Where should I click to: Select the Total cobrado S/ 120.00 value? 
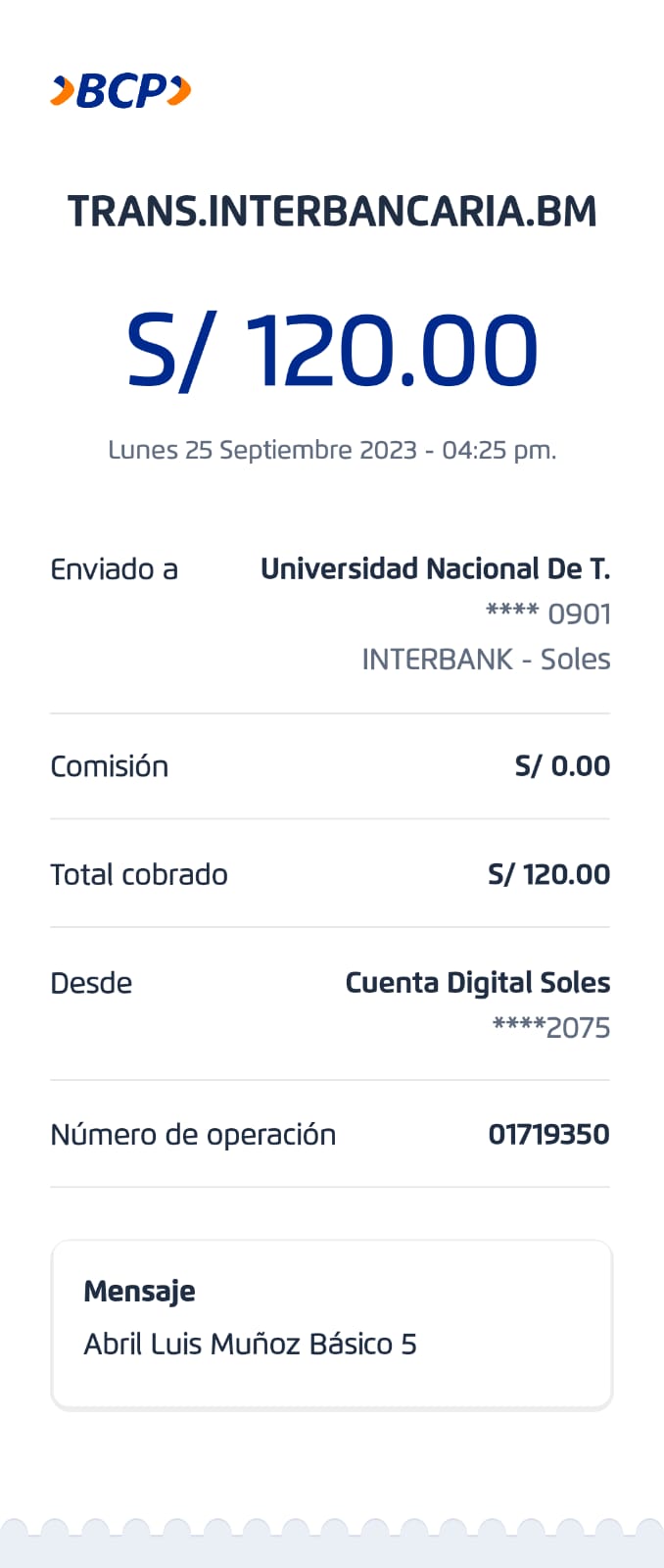[x=548, y=874]
